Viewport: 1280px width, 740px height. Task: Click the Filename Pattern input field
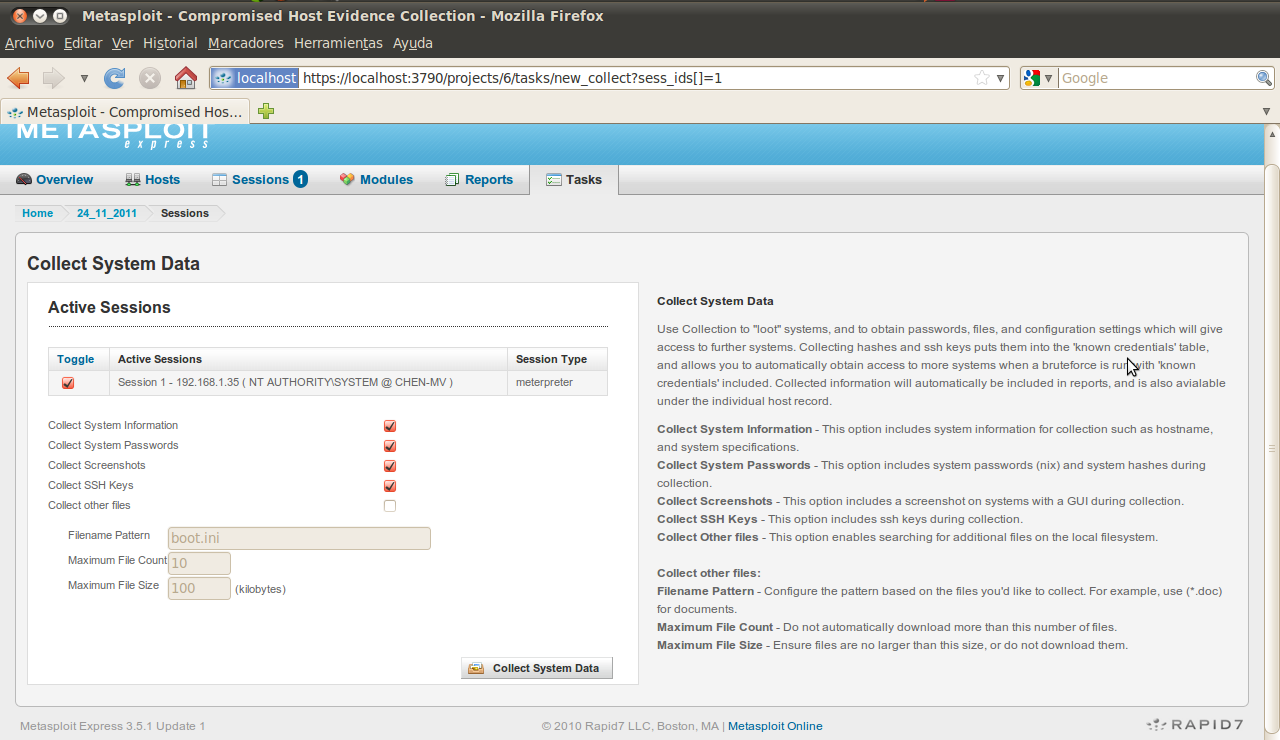point(298,538)
